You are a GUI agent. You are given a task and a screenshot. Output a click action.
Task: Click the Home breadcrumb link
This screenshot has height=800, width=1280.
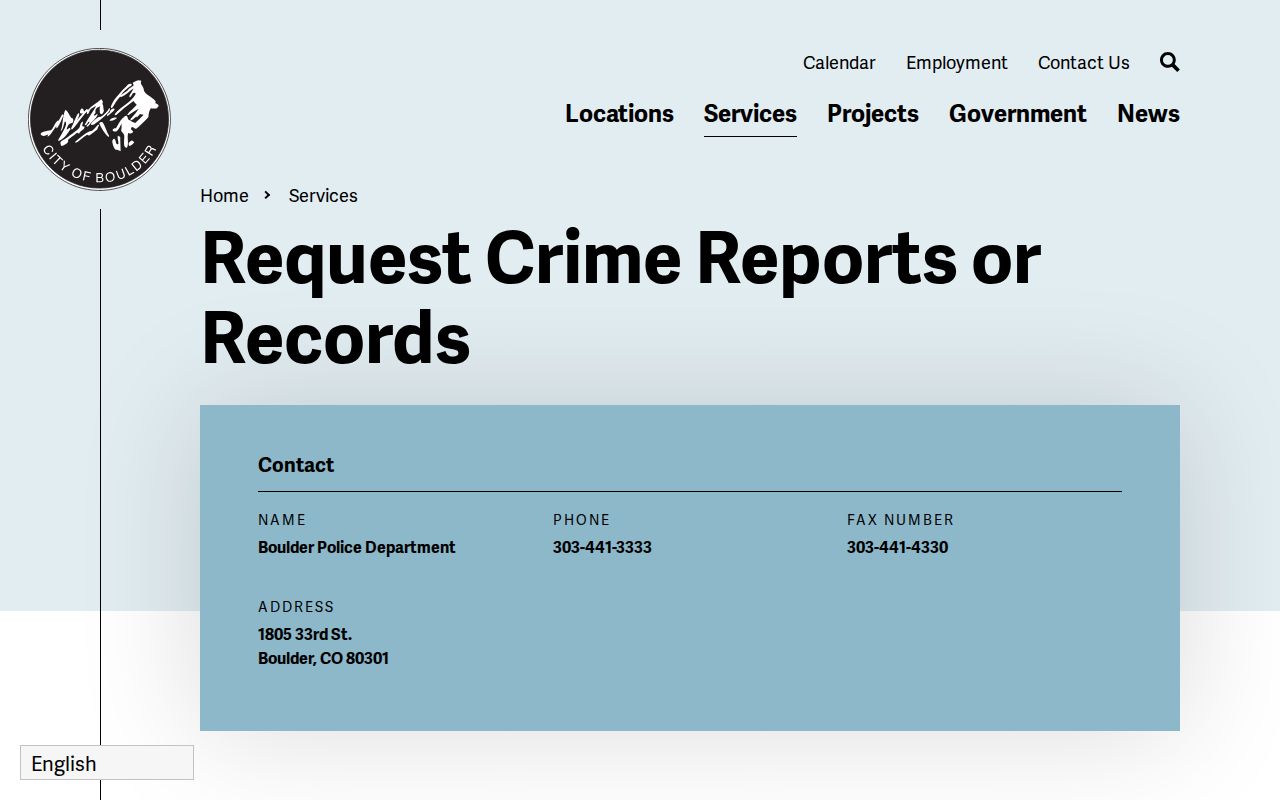pyautogui.click(x=224, y=196)
